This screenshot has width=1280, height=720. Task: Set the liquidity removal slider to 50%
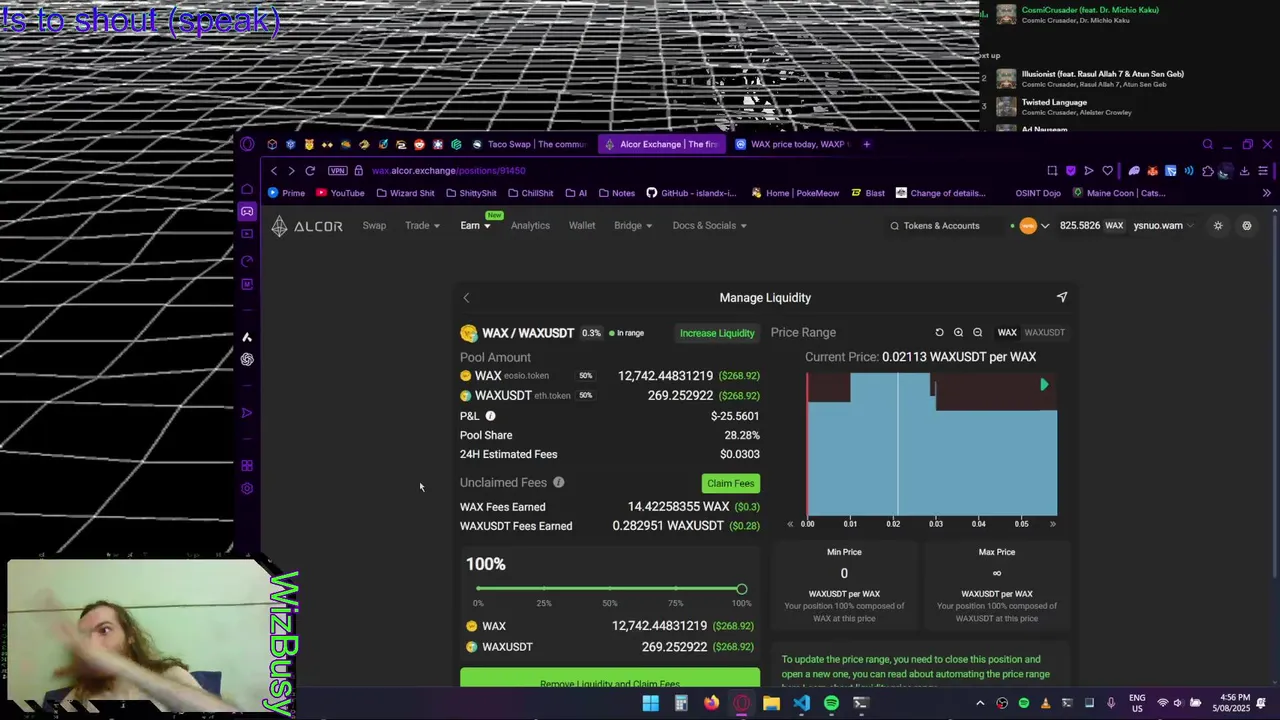(609, 590)
